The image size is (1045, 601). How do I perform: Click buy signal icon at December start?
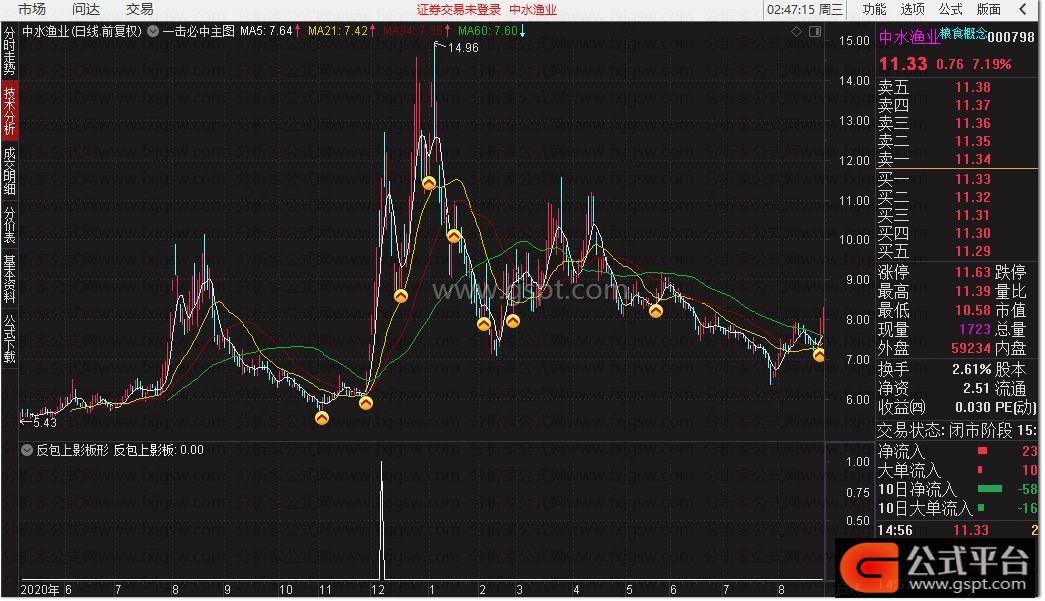point(366,402)
